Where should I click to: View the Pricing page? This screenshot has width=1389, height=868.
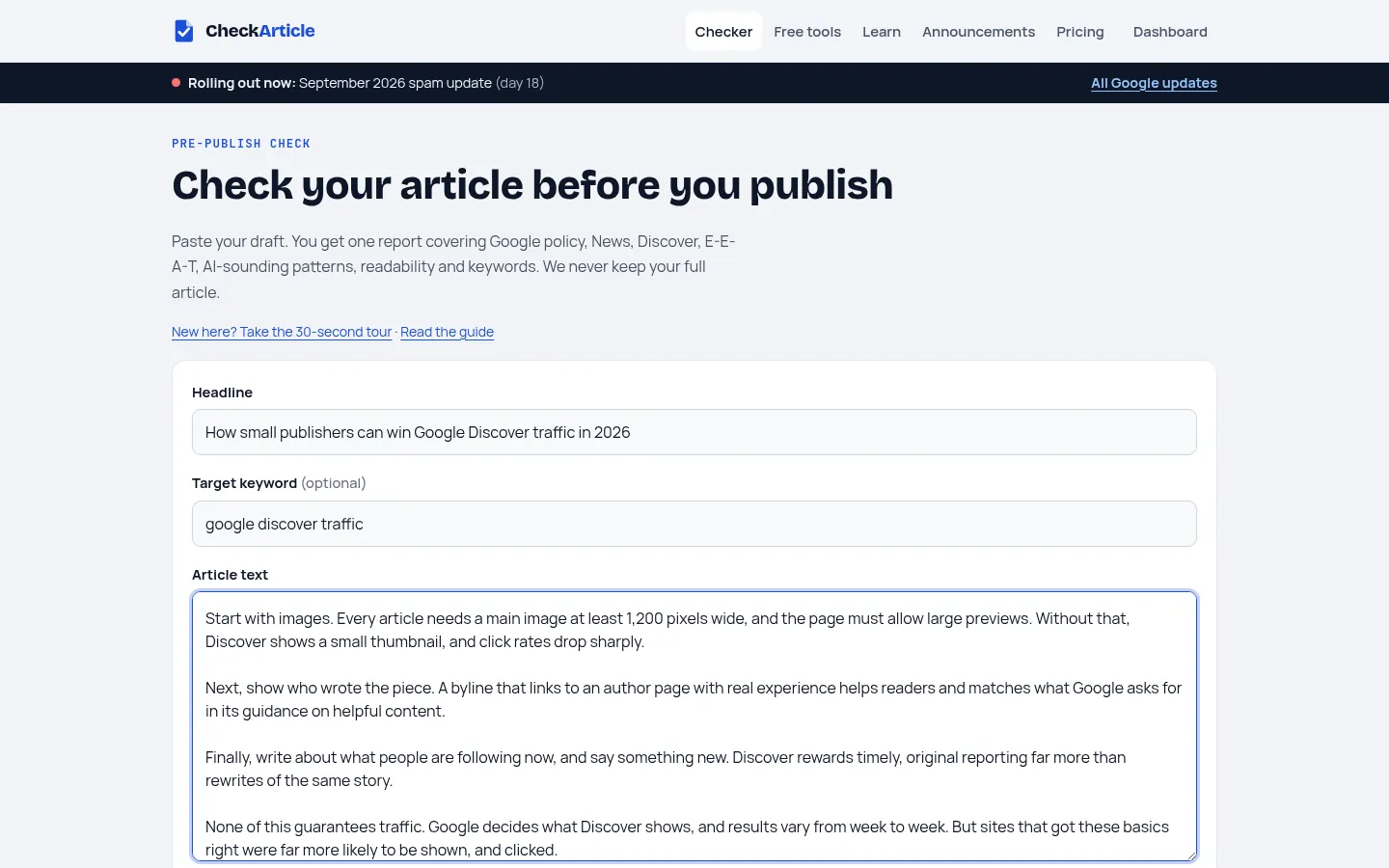tap(1079, 32)
